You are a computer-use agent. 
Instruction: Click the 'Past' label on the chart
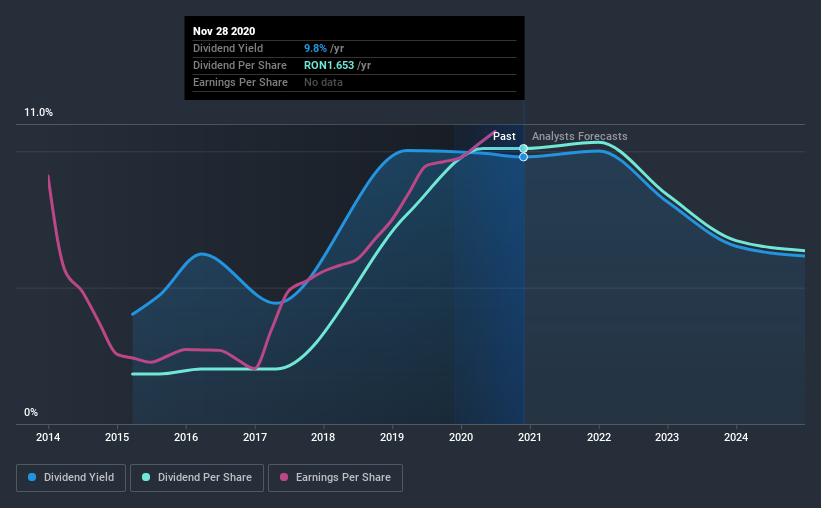(504, 136)
